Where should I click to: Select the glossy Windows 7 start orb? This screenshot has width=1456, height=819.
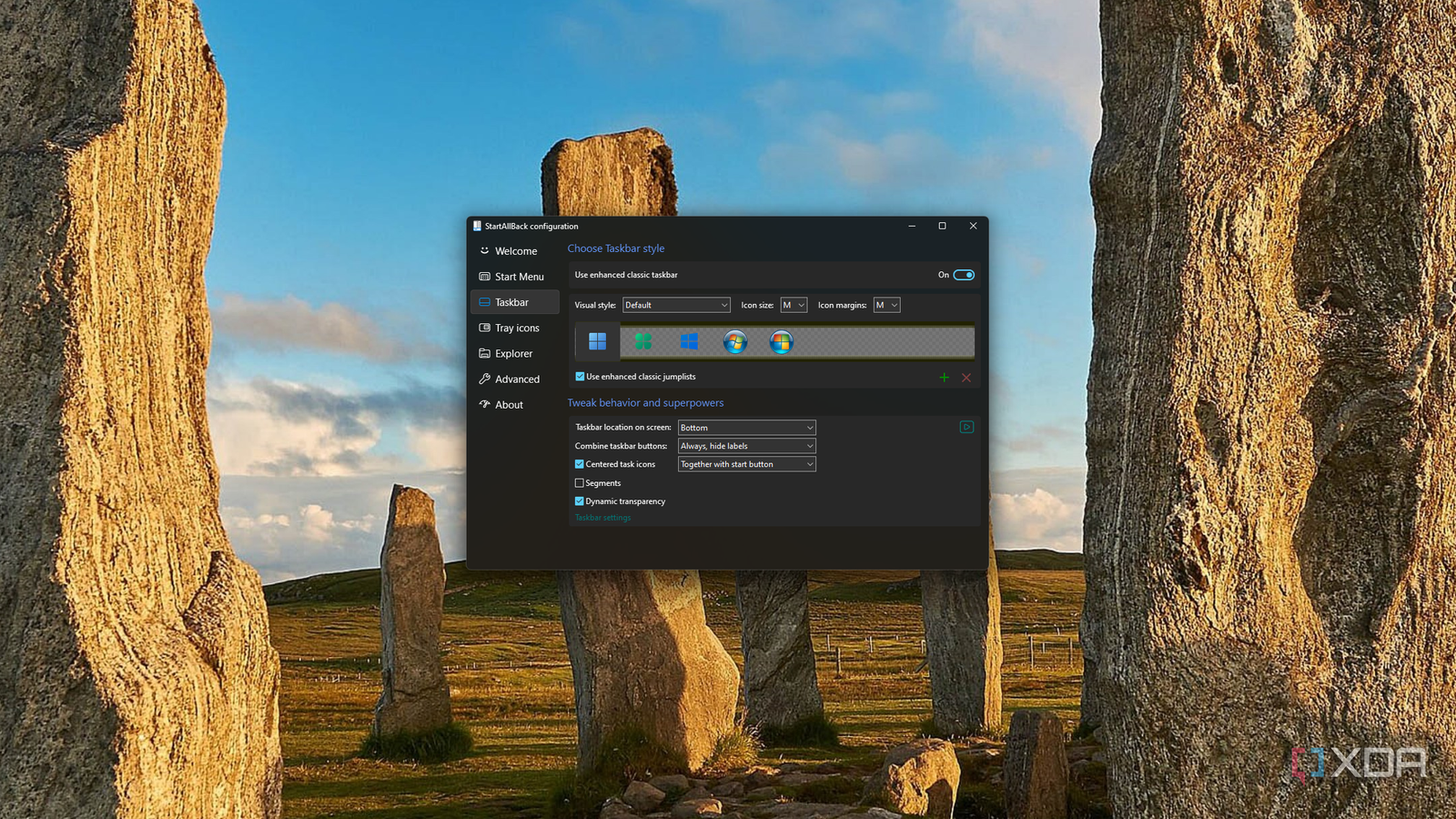coord(733,341)
